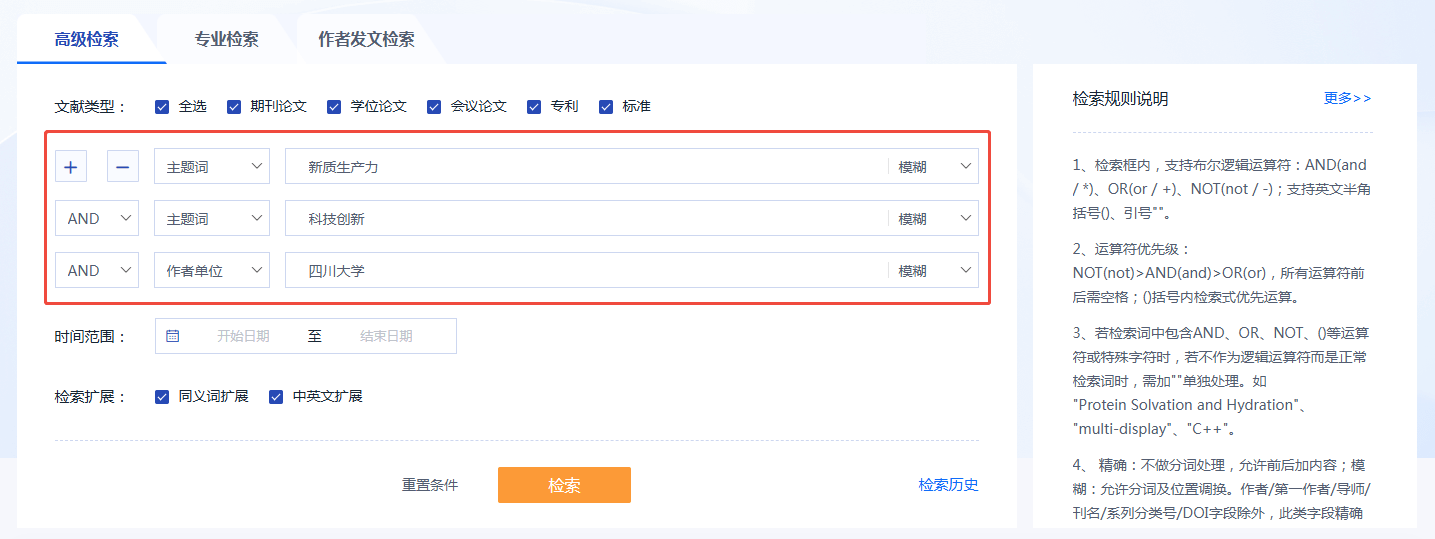Toggle the 中英文扩展 checkbox
1435x539 pixels.
(x=276, y=396)
